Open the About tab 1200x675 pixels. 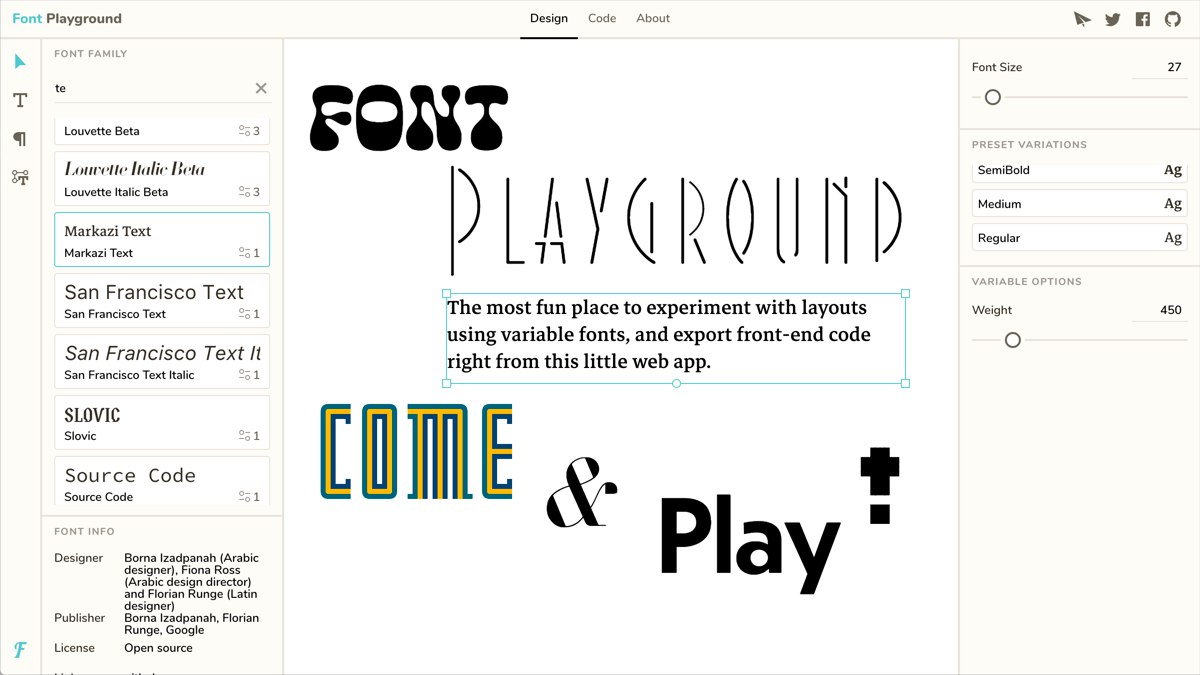(653, 18)
